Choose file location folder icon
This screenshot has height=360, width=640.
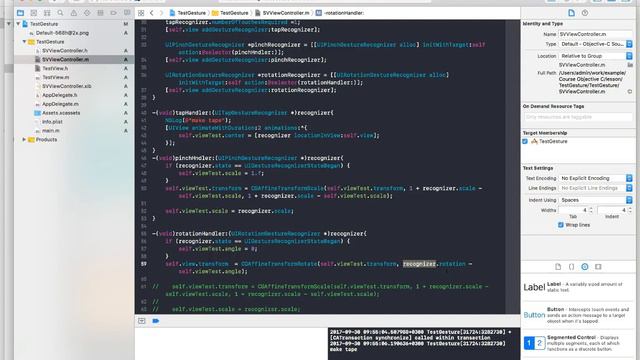[630, 65]
